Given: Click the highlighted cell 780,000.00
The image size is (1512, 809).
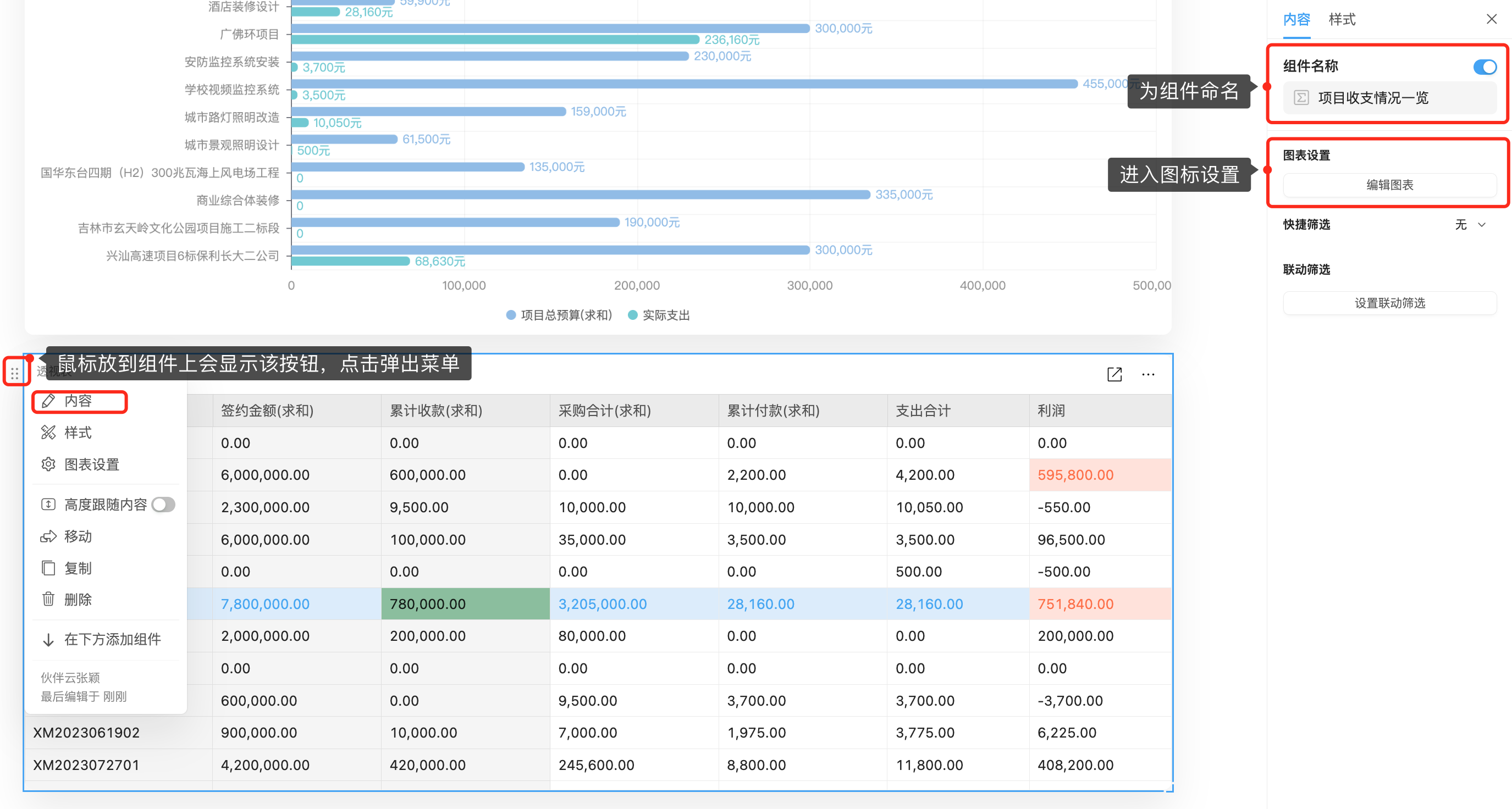Looking at the screenshot, I should 466,603.
